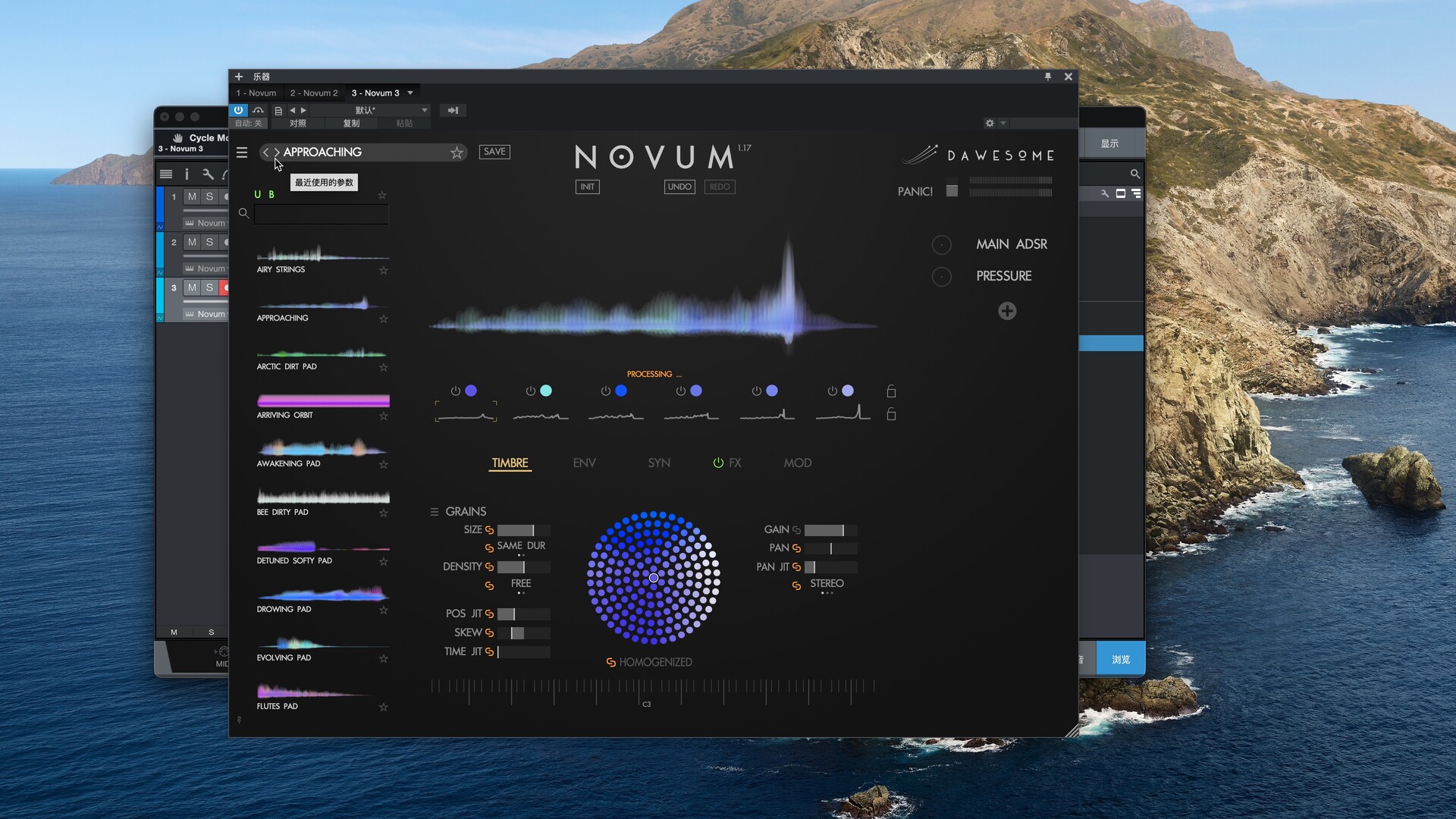Click the UNDO button
1456x819 pixels.
pos(679,187)
